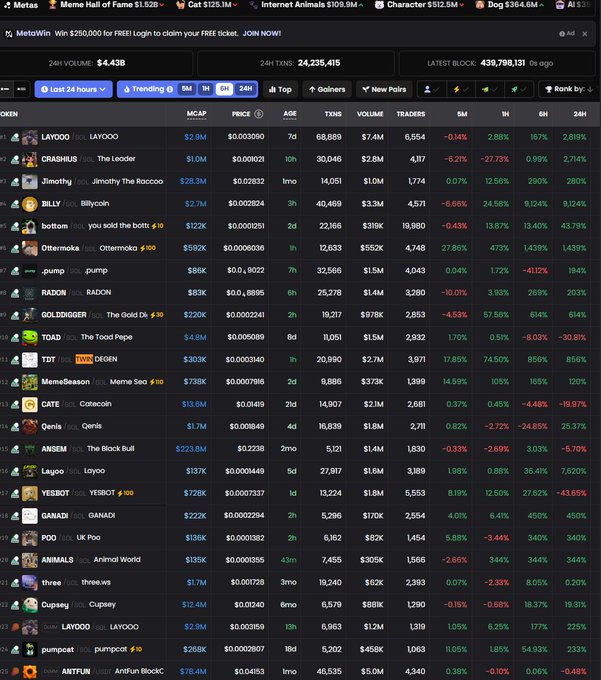The width and height of the screenshot is (601, 680).
Task: Click the pill icon beside ANSEM token
Action: click(x=15, y=449)
